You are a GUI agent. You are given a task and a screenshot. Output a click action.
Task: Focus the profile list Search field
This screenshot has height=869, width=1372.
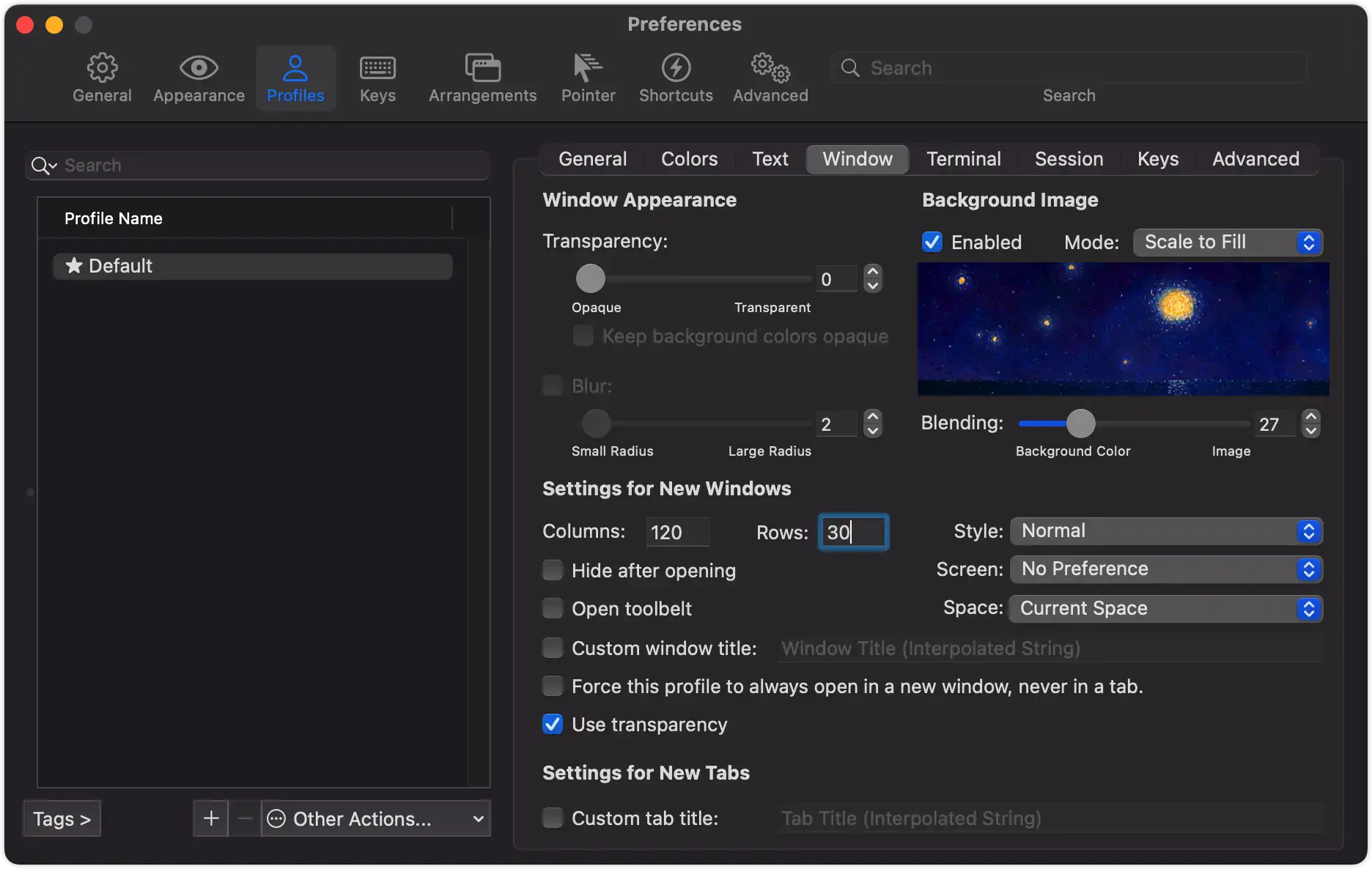257,166
